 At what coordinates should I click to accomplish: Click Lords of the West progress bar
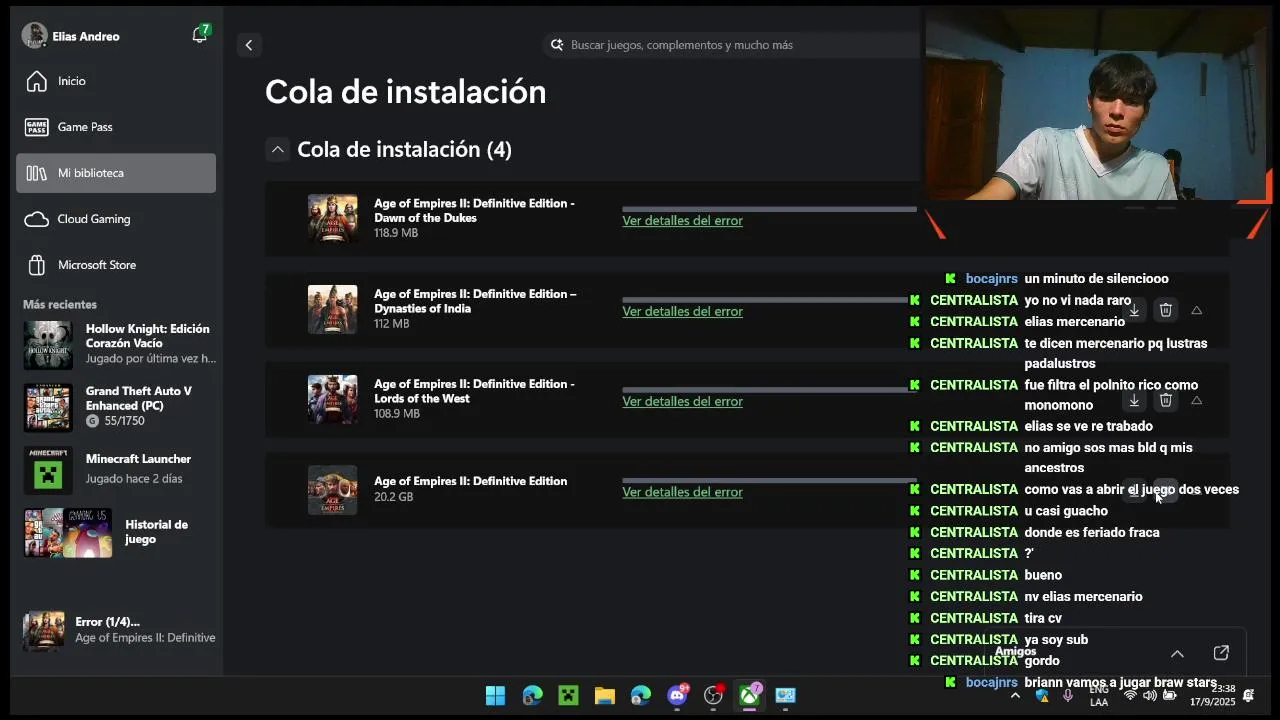point(769,390)
